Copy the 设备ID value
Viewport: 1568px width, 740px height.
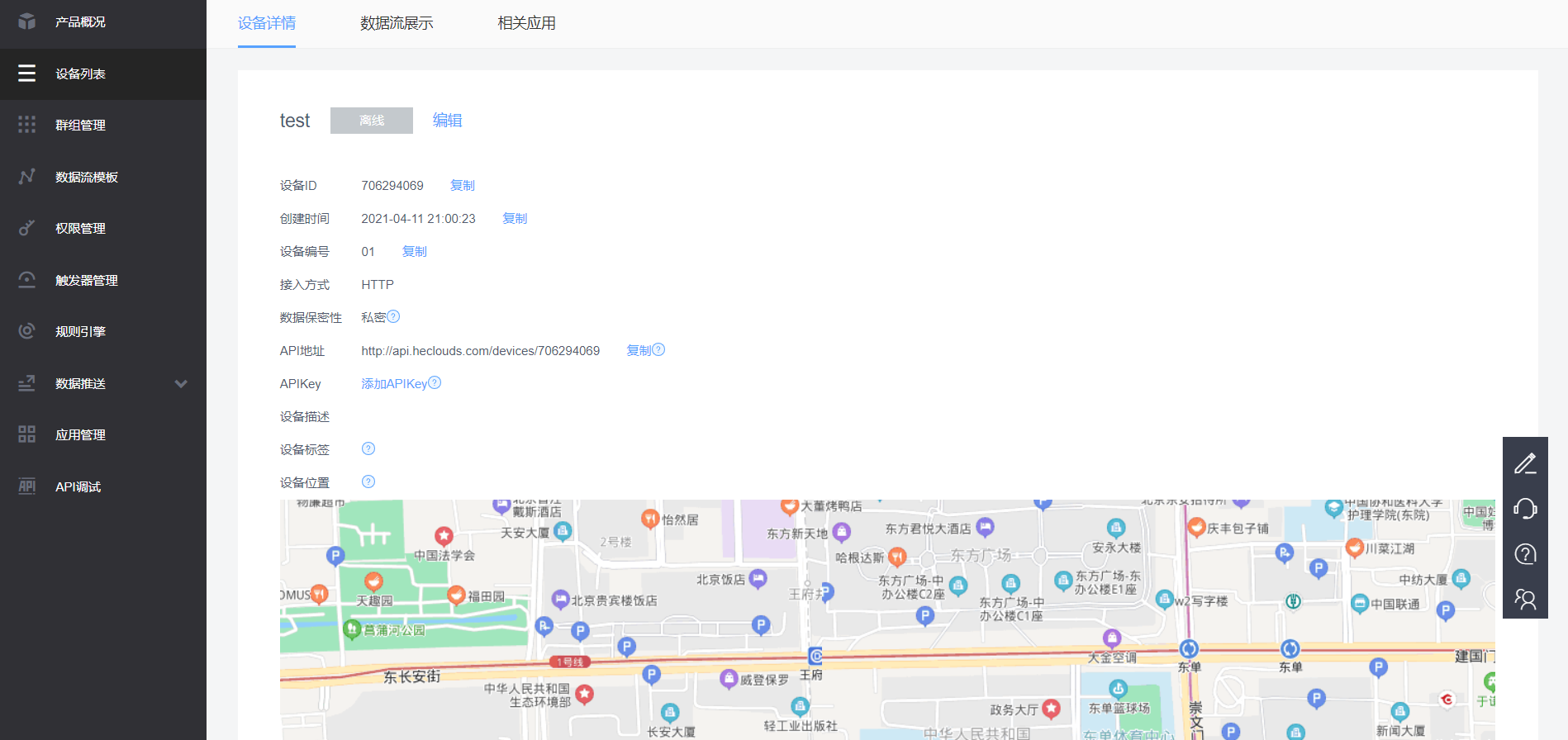(463, 185)
